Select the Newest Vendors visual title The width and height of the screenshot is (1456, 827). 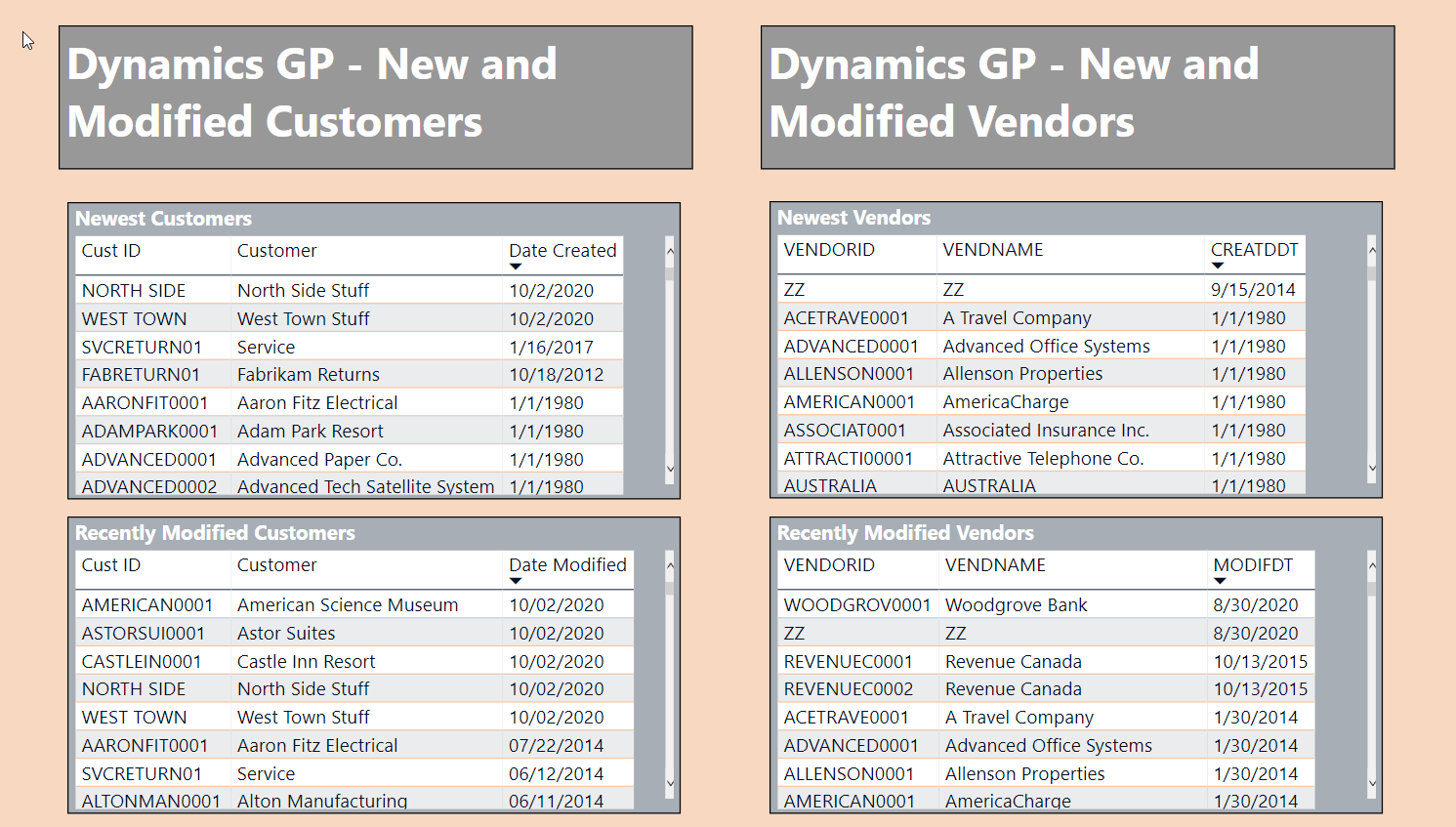(x=854, y=218)
